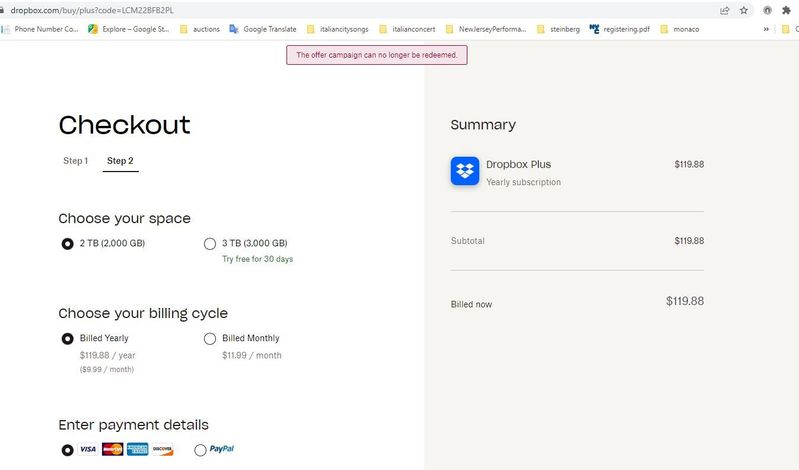Switch to the Step 1 tab

[75, 161]
